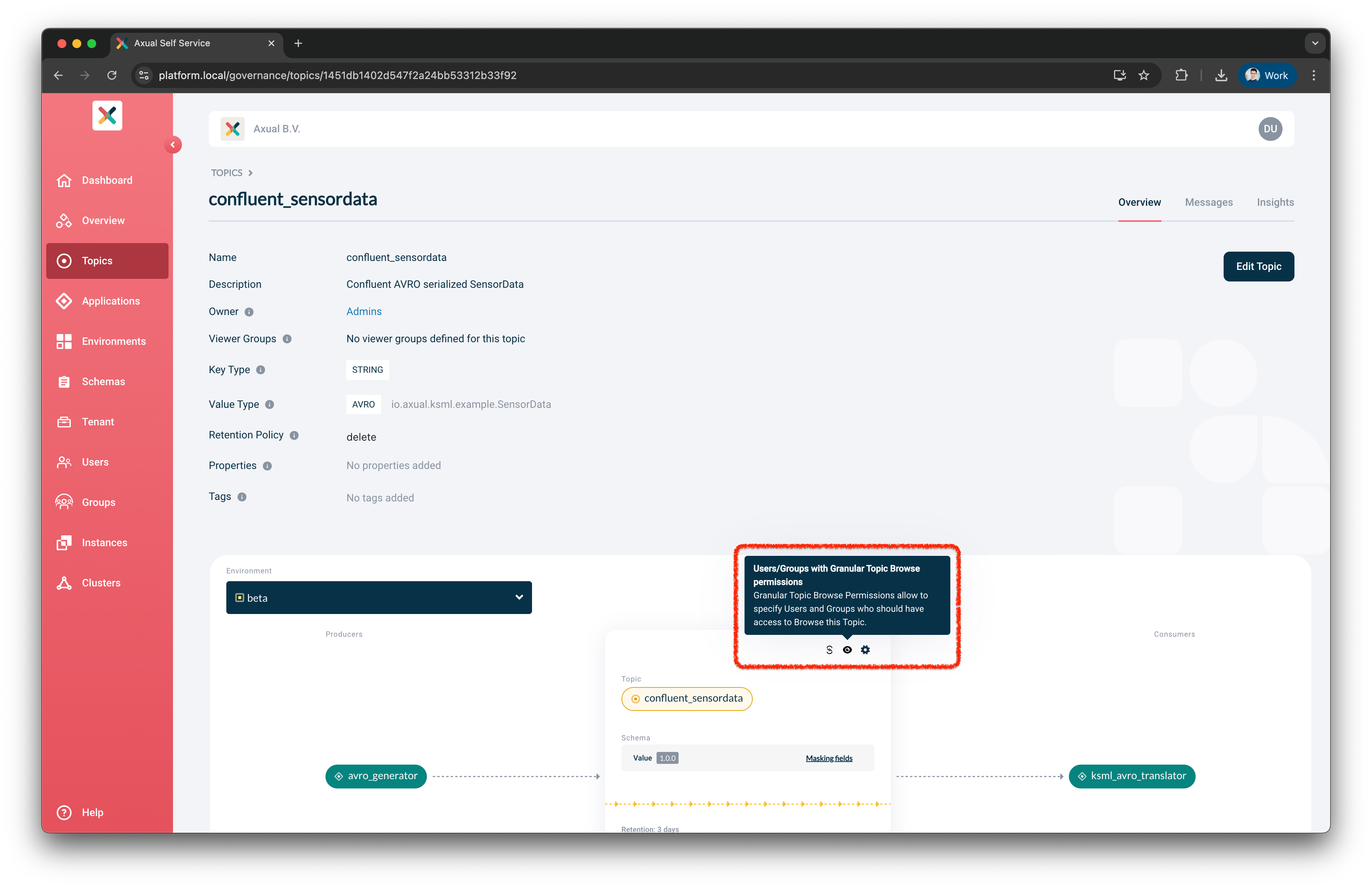Open the DU user avatar menu
This screenshot has height=888, width=1372.
[x=1271, y=129]
